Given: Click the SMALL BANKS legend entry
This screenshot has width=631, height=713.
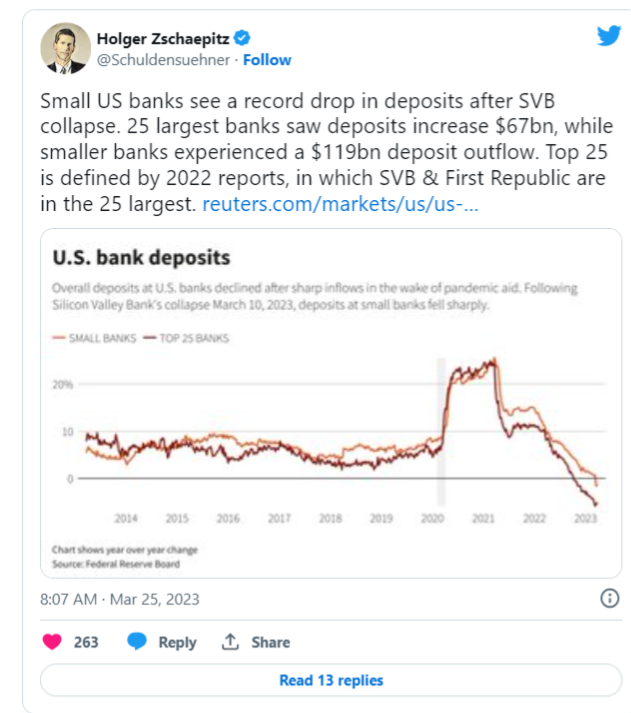Looking at the screenshot, I should pos(94,338).
